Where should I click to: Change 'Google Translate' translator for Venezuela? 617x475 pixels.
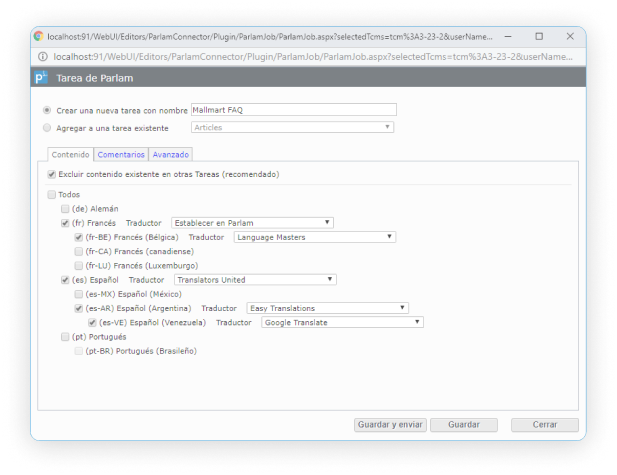[x=342, y=323]
